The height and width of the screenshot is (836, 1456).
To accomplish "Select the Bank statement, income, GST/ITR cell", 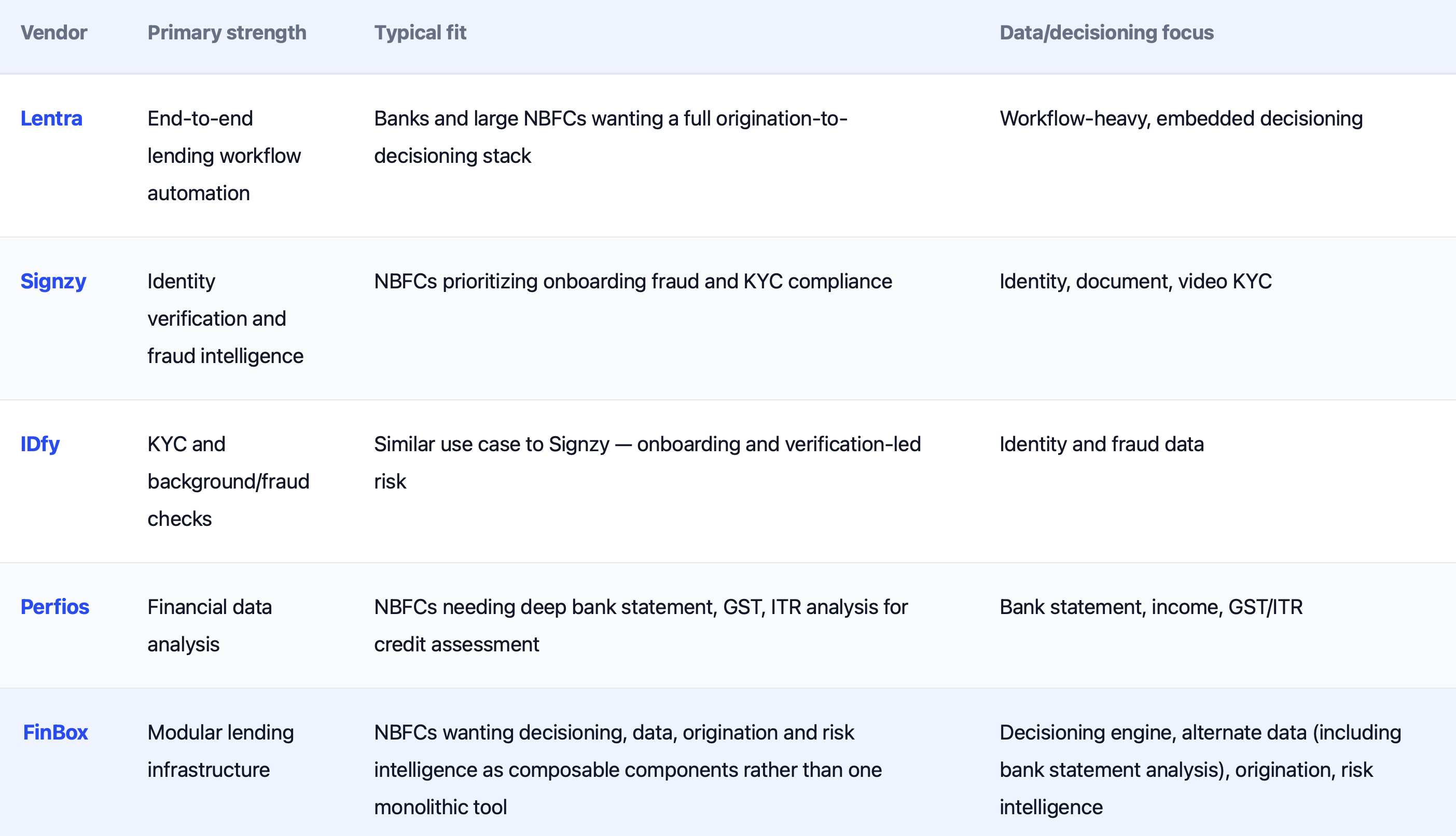I will pyautogui.click(x=1151, y=607).
